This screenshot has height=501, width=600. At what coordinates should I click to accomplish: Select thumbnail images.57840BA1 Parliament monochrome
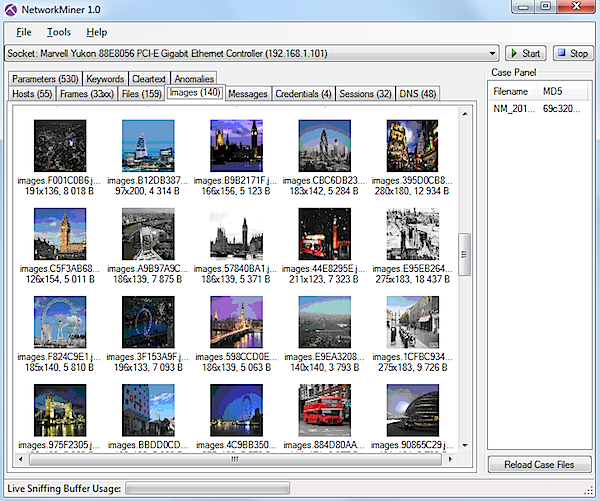236,234
